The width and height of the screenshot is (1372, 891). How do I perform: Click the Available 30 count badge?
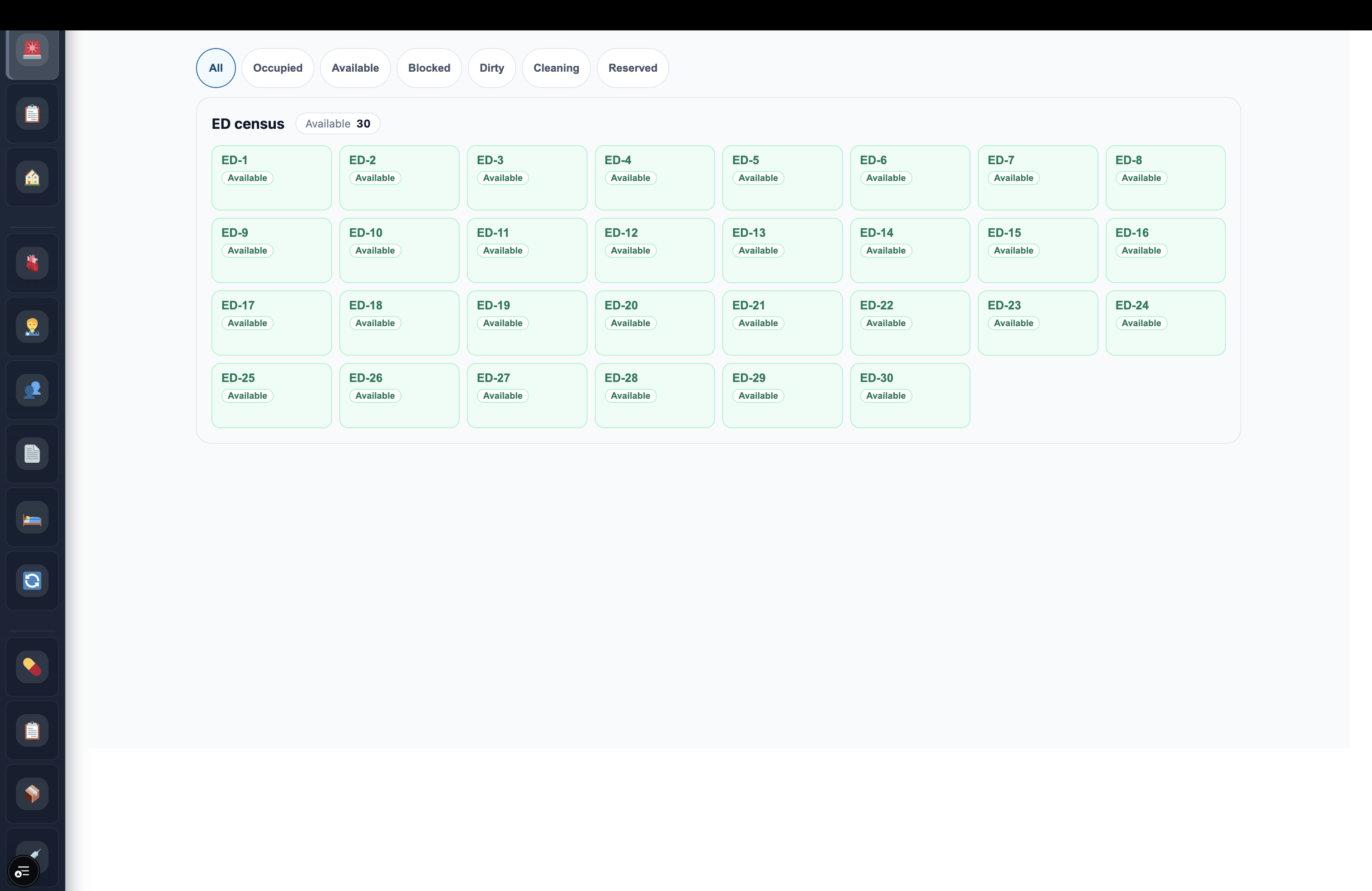click(x=338, y=124)
